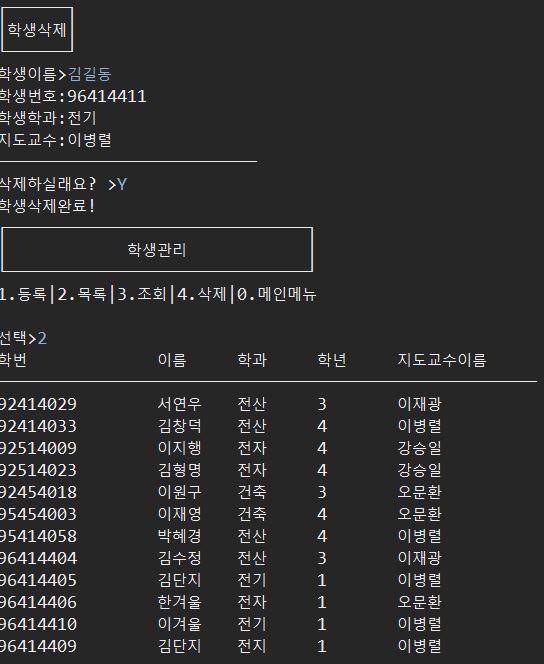Click professor '오문환' in 한겨울's row
Screen dimensions: 544x664
pos(420,602)
